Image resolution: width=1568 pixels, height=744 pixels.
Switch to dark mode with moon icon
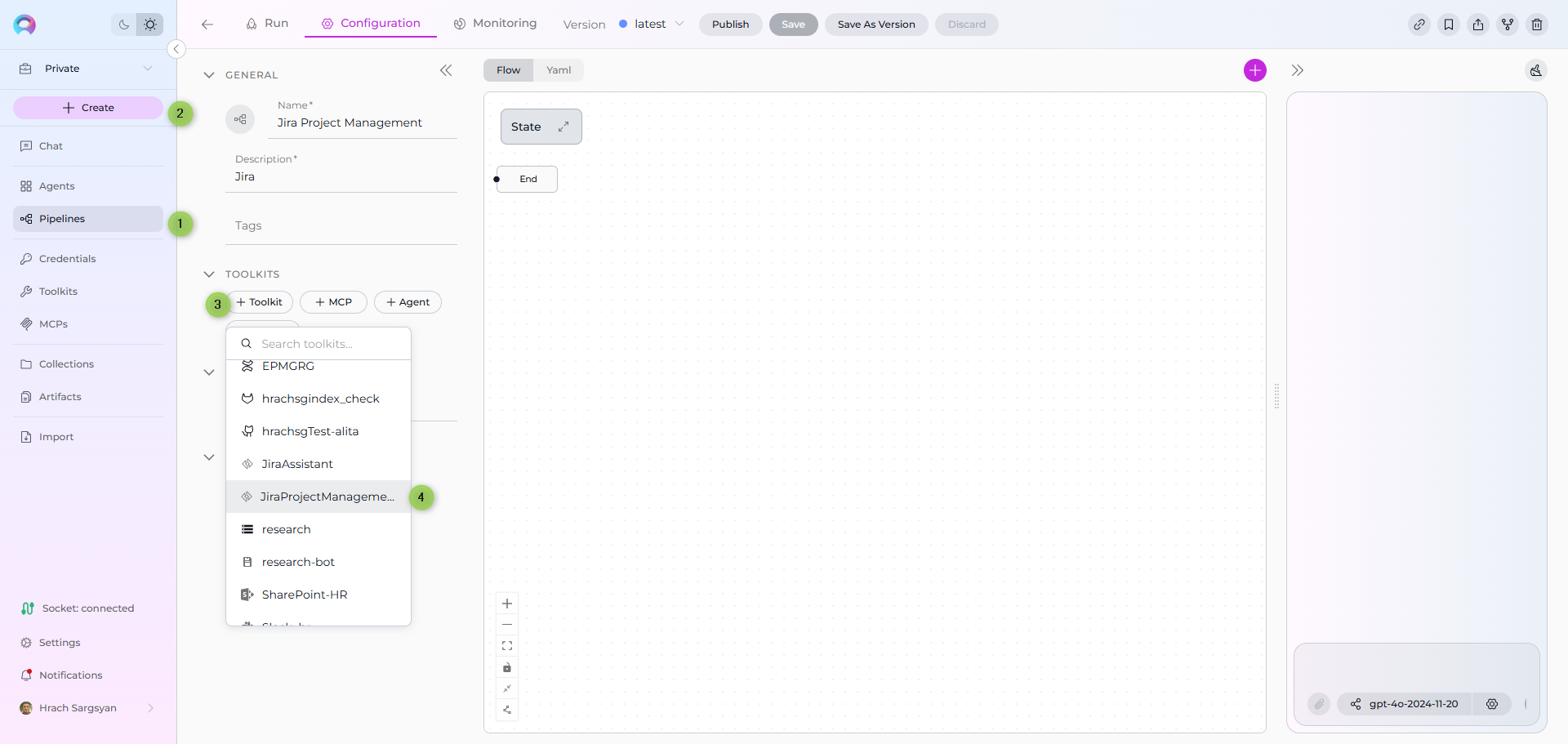click(x=124, y=25)
